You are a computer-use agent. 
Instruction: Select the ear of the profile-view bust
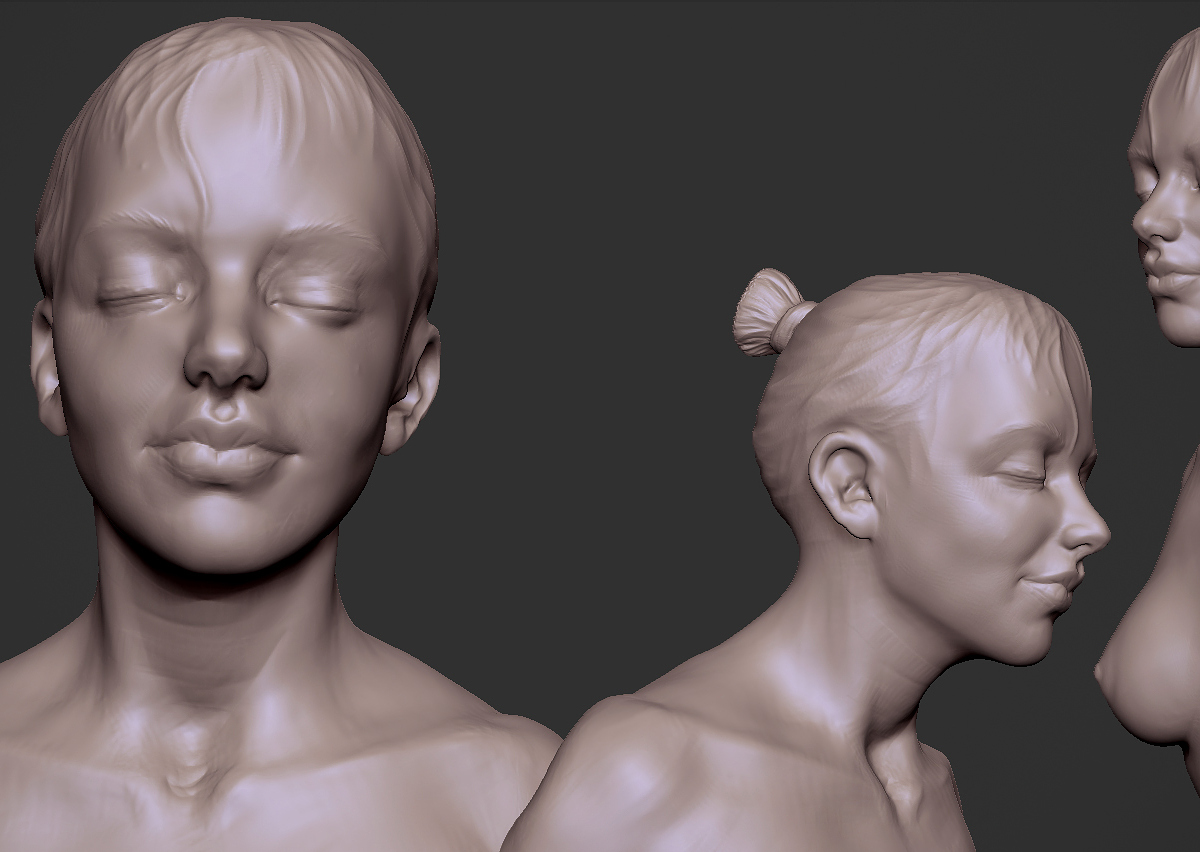[x=846, y=485]
